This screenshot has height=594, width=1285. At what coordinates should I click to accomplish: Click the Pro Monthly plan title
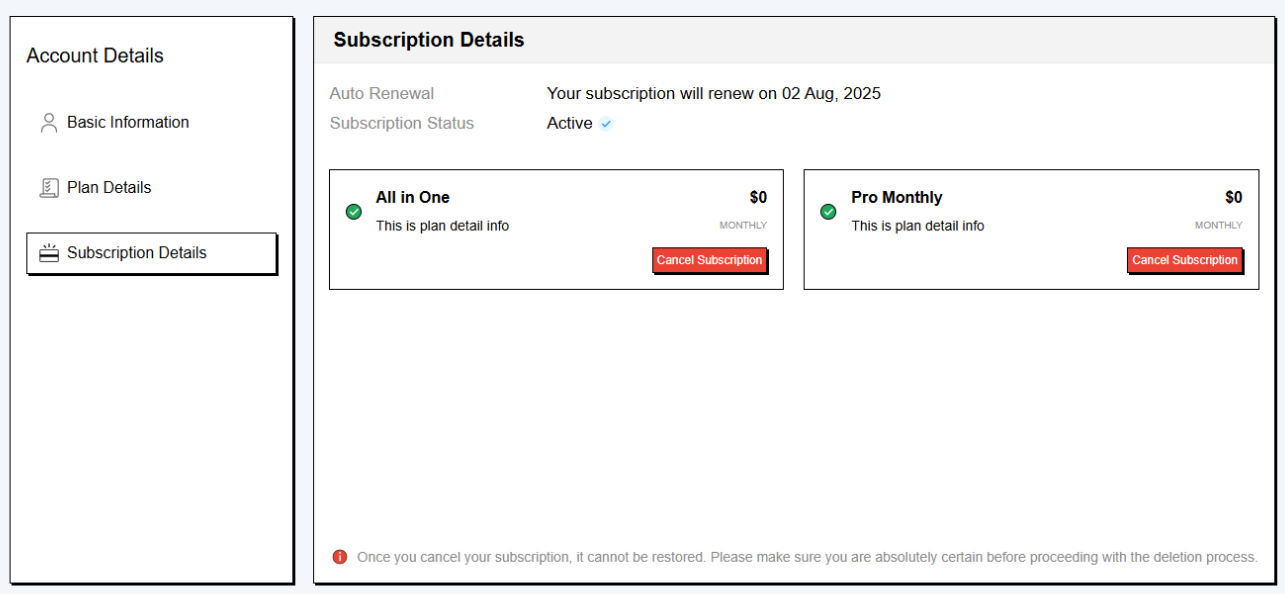[897, 198]
